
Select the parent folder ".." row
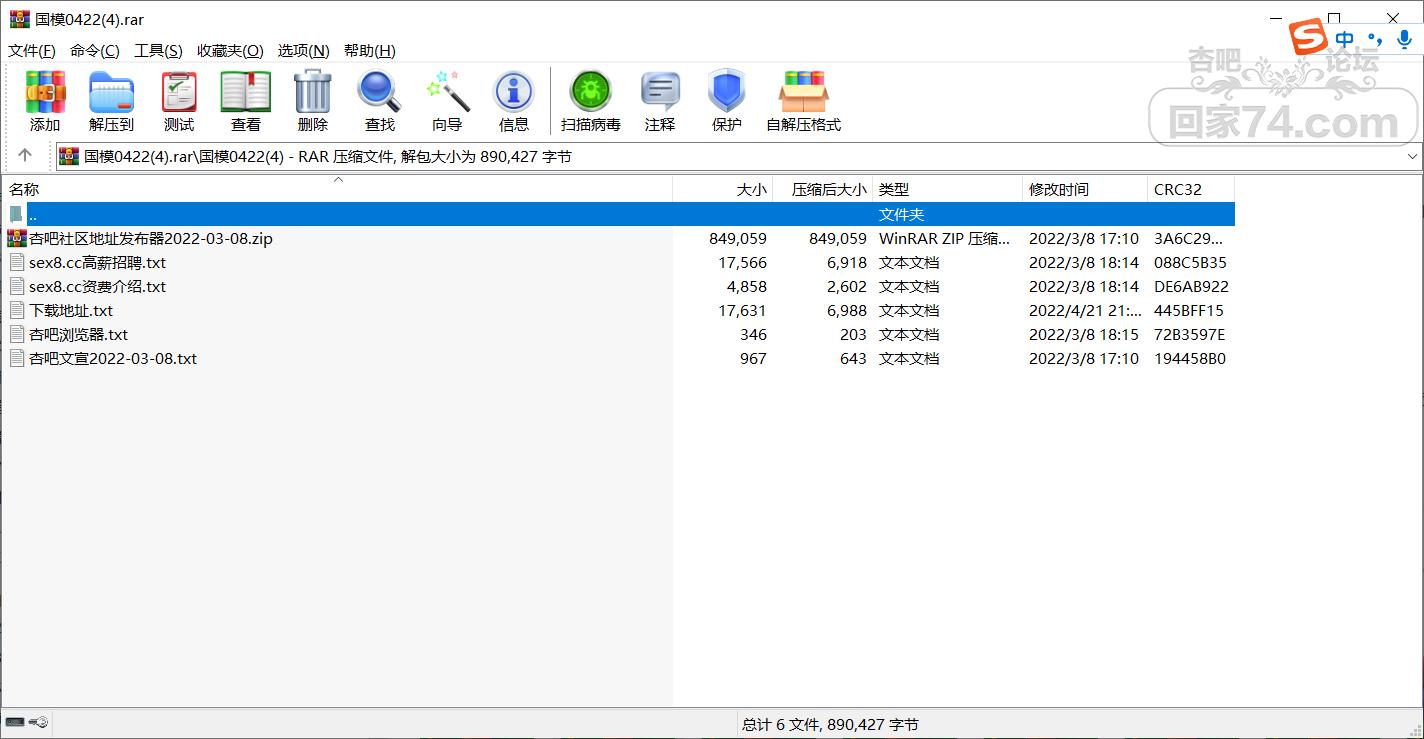point(618,214)
